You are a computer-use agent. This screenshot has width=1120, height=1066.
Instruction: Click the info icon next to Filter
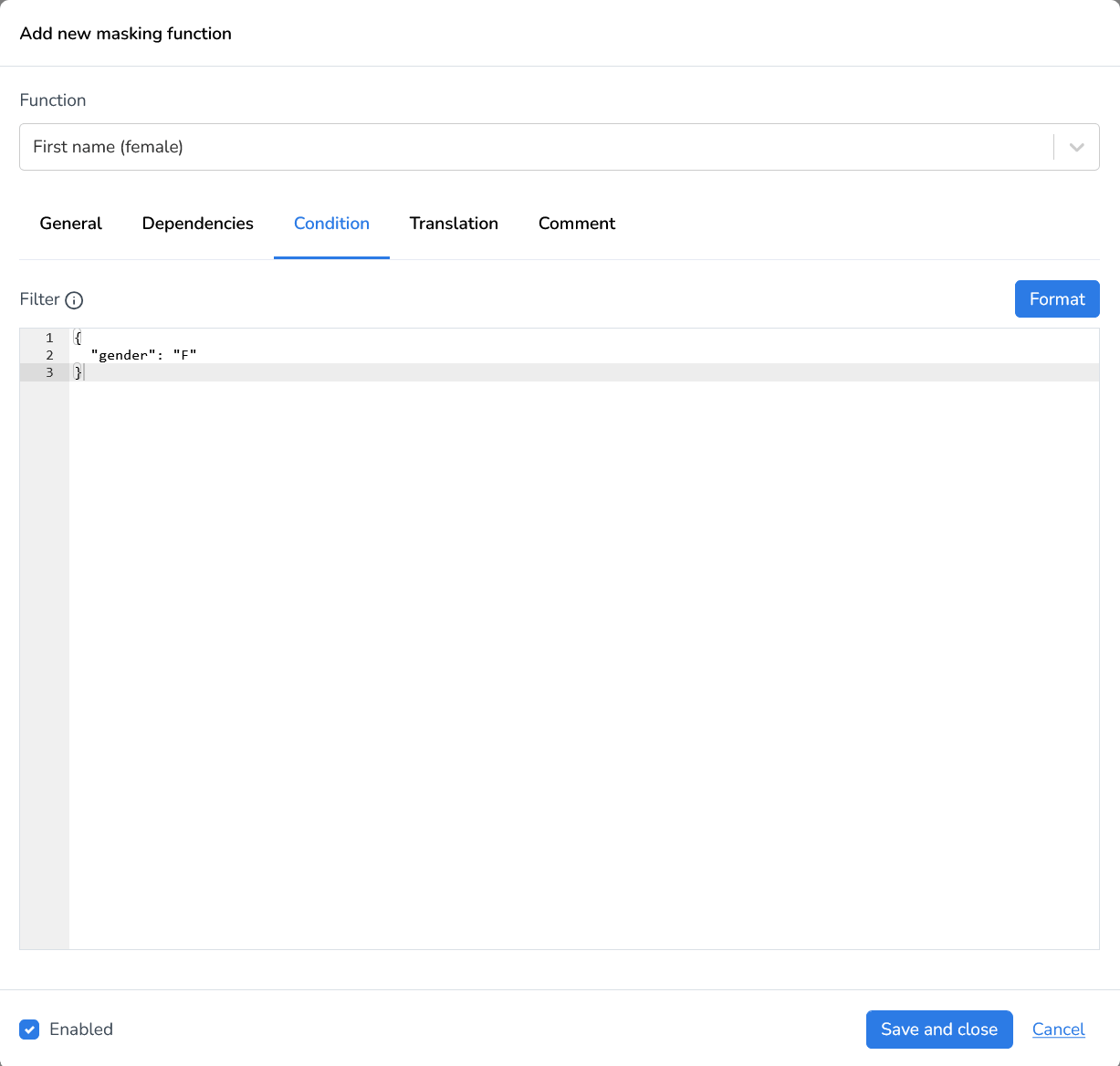(x=75, y=300)
